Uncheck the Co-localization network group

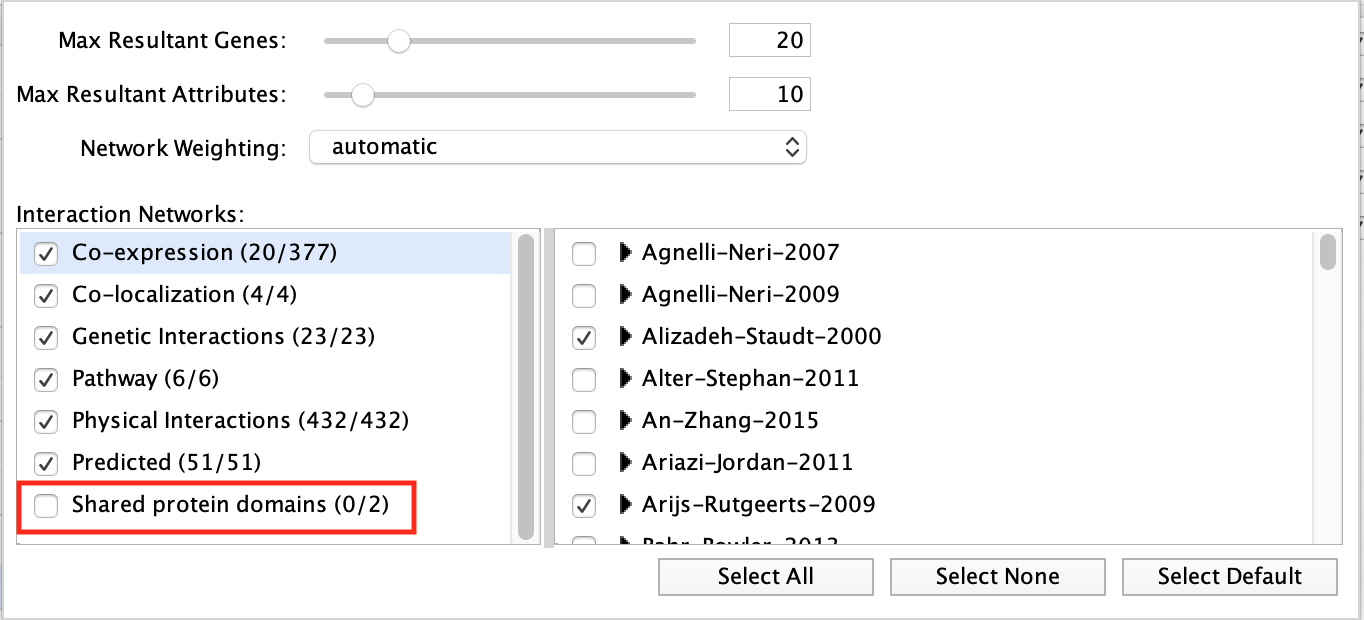click(x=46, y=296)
